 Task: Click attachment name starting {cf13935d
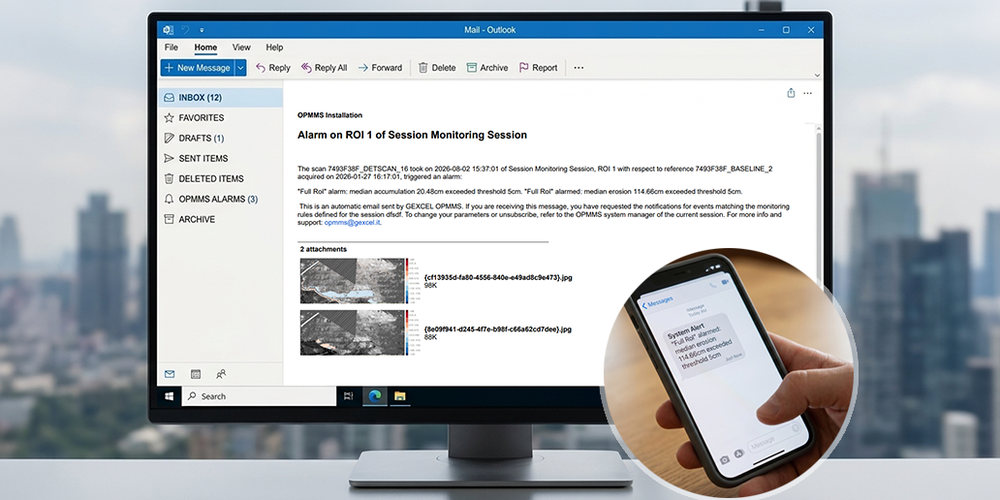click(497, 278)
